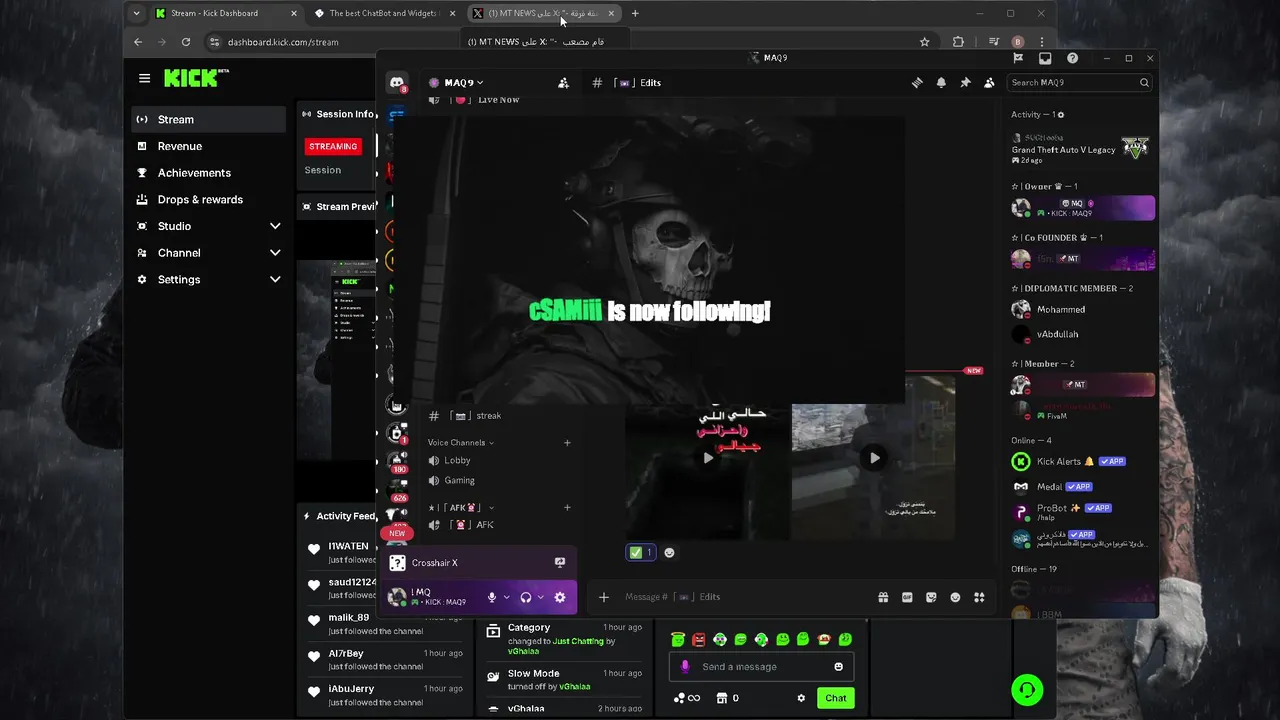The height and width of the screenshot is (720, 1280).
Task: Click the invite members icon beside MAQ9
Action: coord(563,83)
